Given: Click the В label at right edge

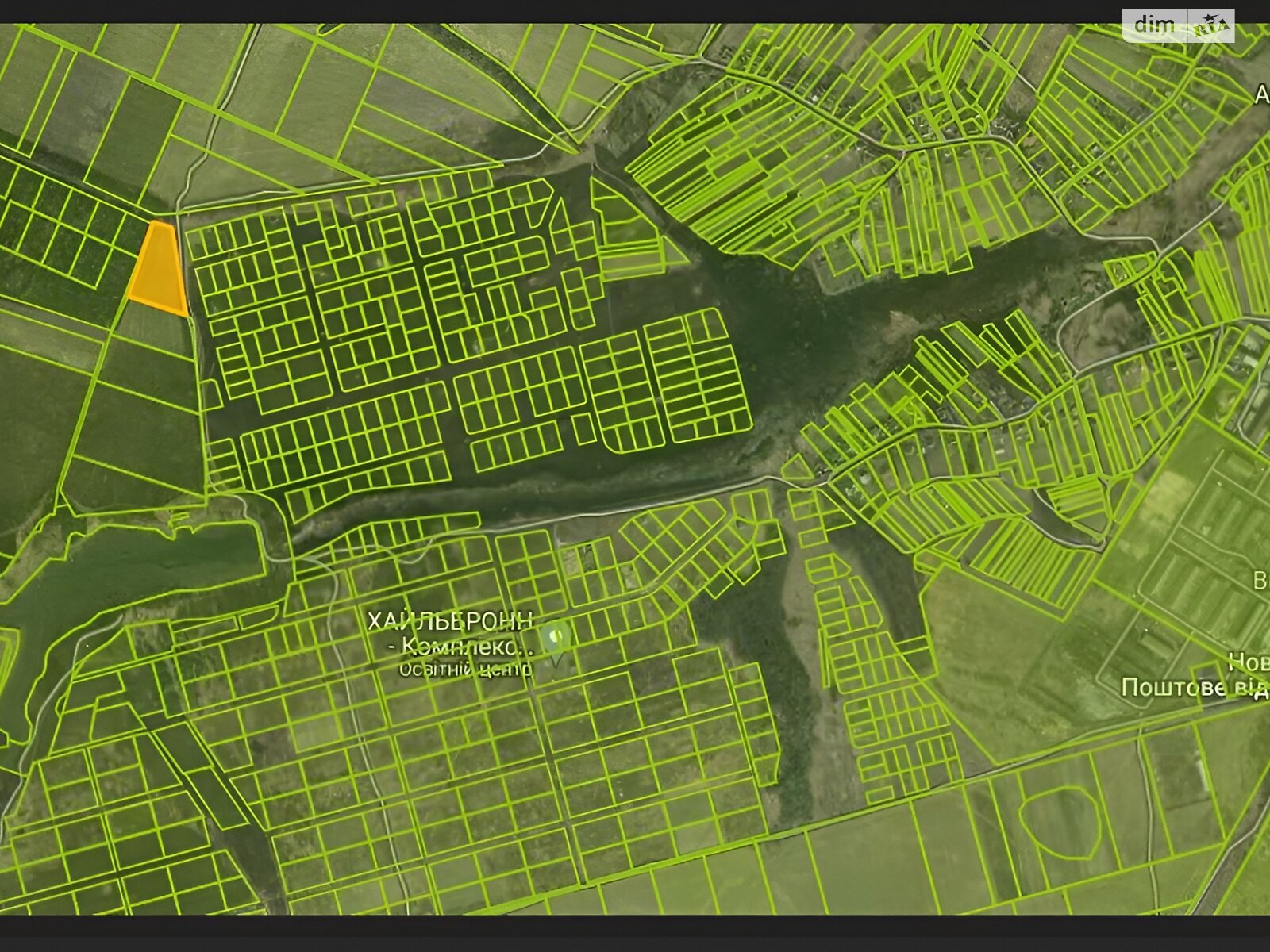Looking at the screenshot, I should pyautogui.click(x=1260, y=582).
